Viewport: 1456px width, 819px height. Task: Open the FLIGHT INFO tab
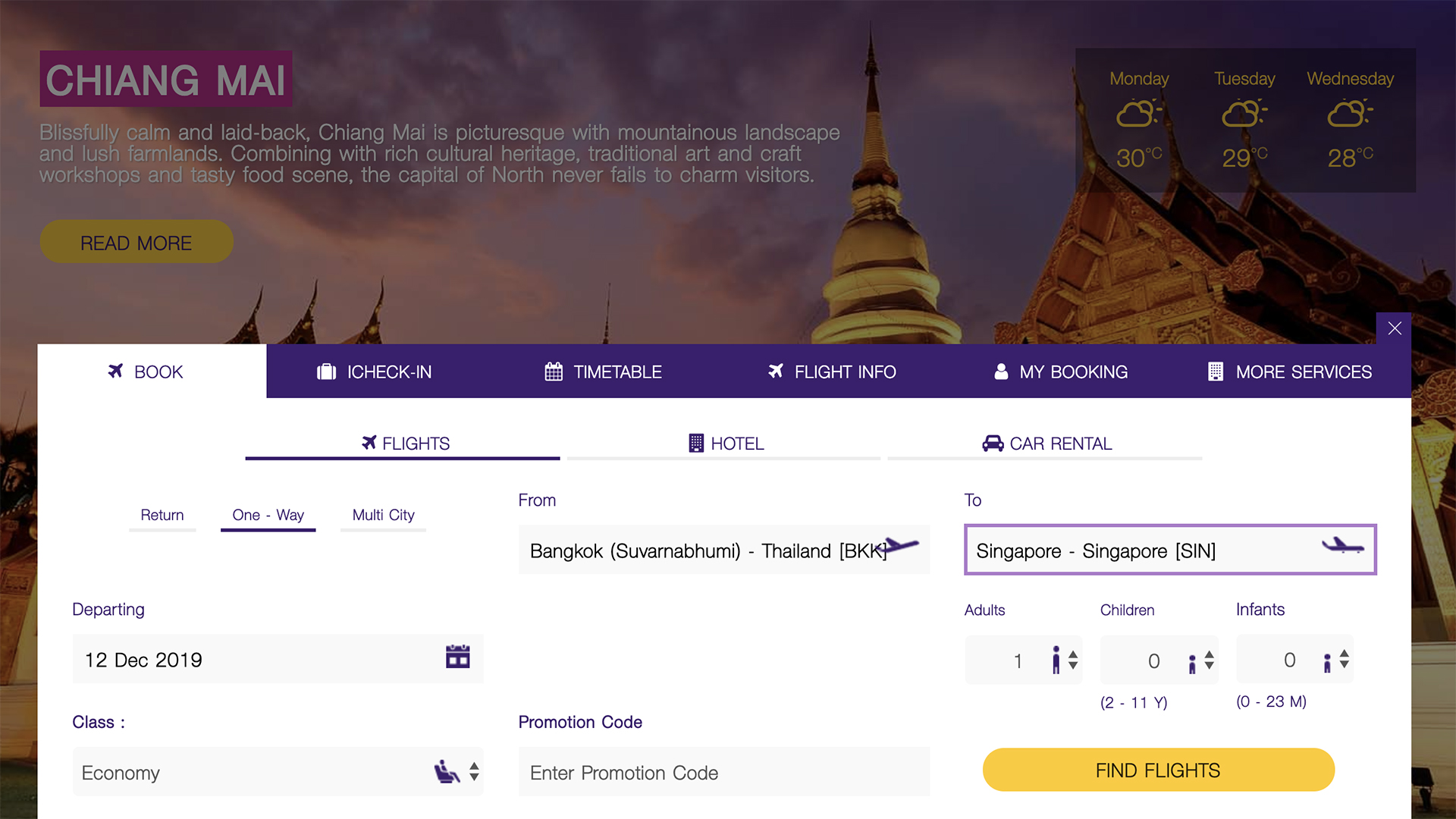pyautogui.click(x=832, y=372)
